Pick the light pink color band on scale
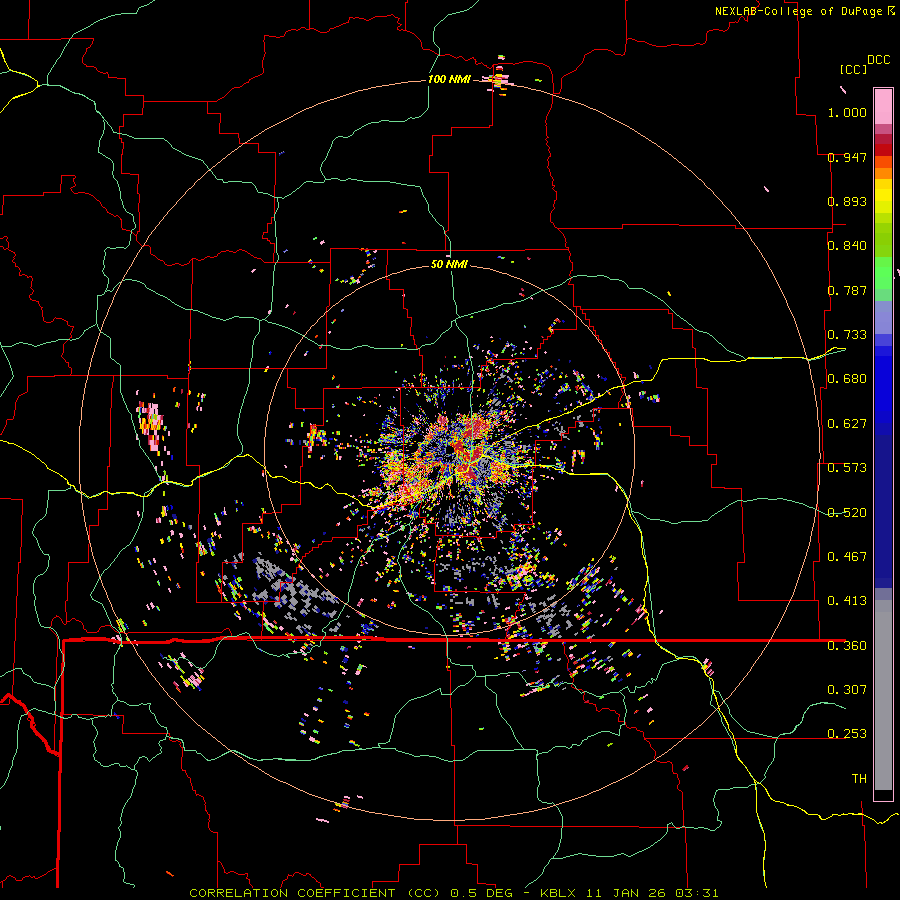This screenshot has height=900, width=900. click(x=883, y=106)
